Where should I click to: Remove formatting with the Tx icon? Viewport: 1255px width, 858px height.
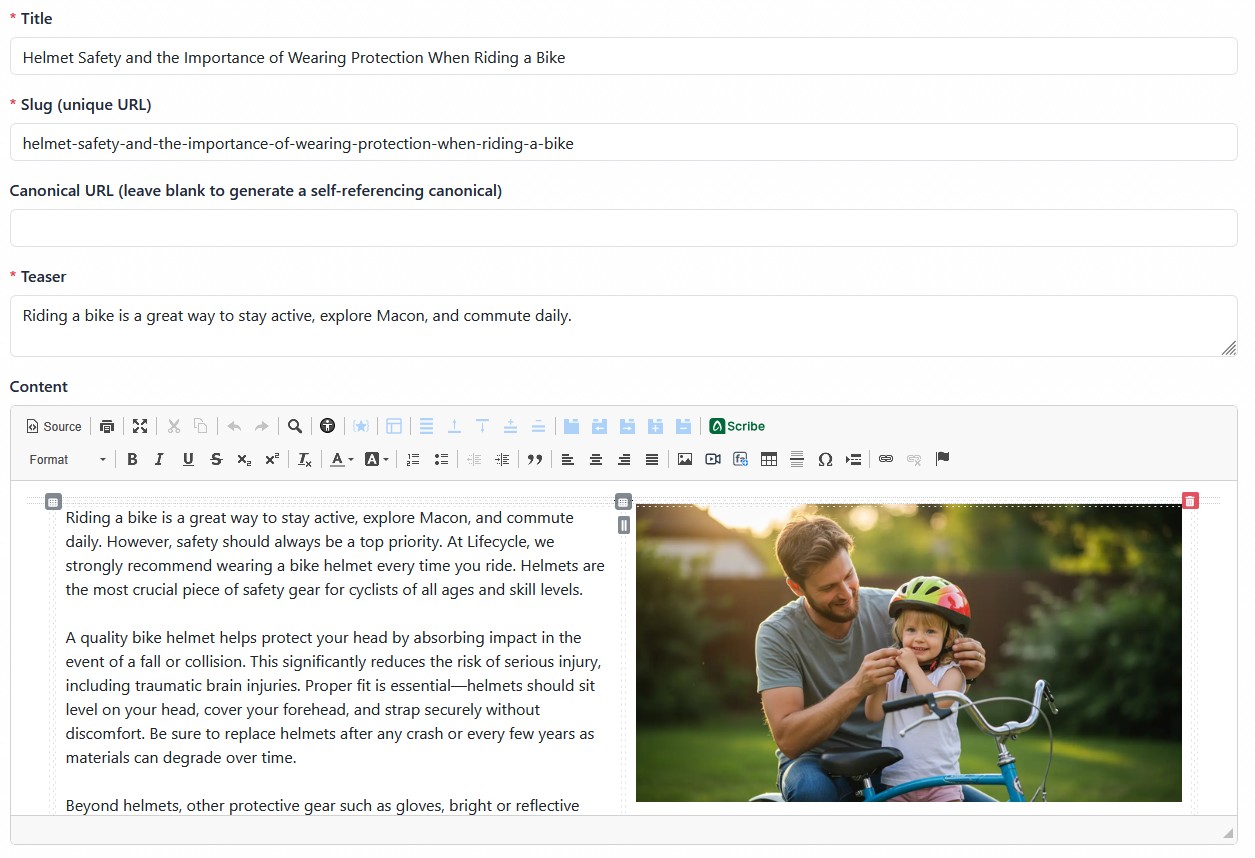pos(305,459)
